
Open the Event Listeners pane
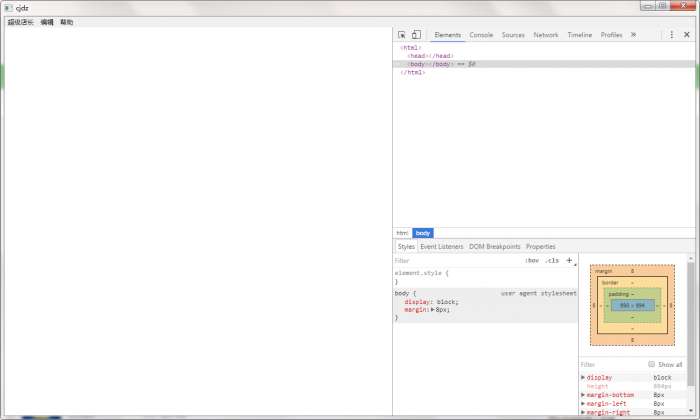tap(442, 246)
